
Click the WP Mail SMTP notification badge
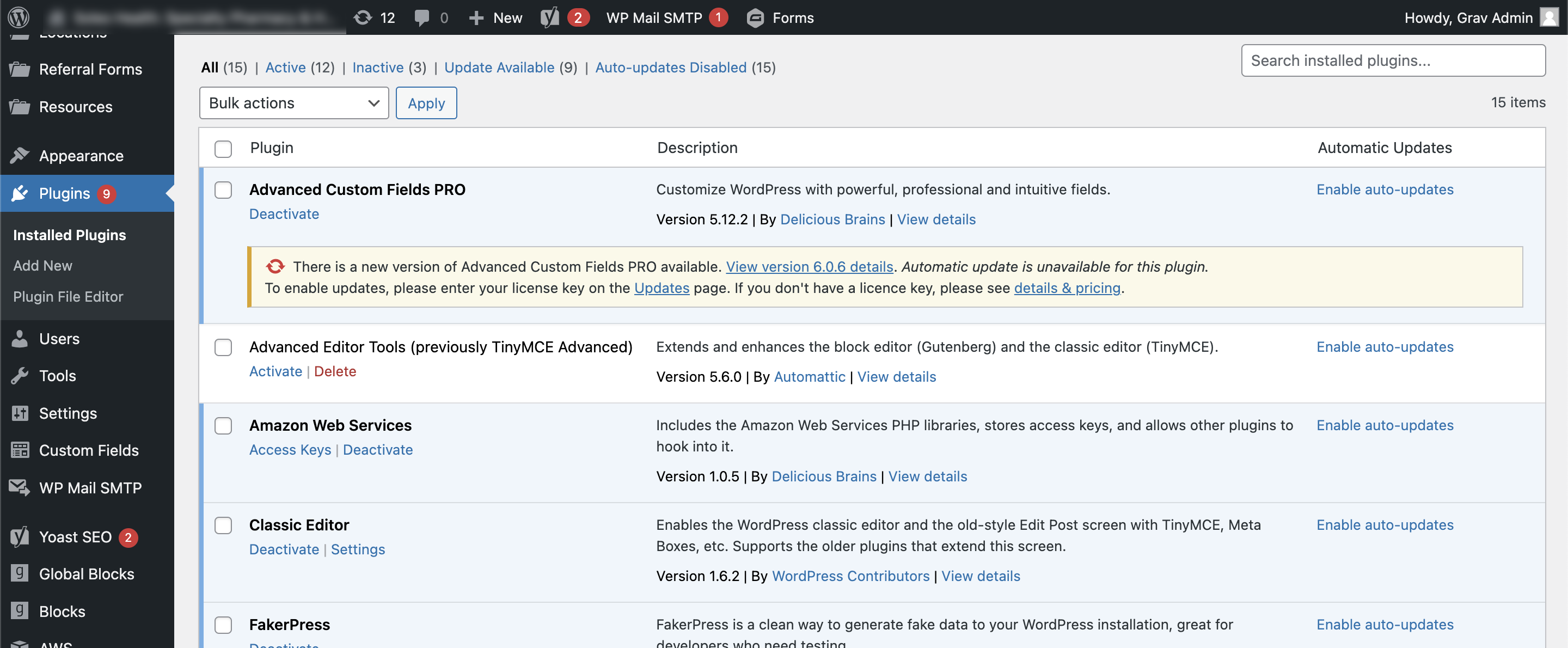[718, 17]
